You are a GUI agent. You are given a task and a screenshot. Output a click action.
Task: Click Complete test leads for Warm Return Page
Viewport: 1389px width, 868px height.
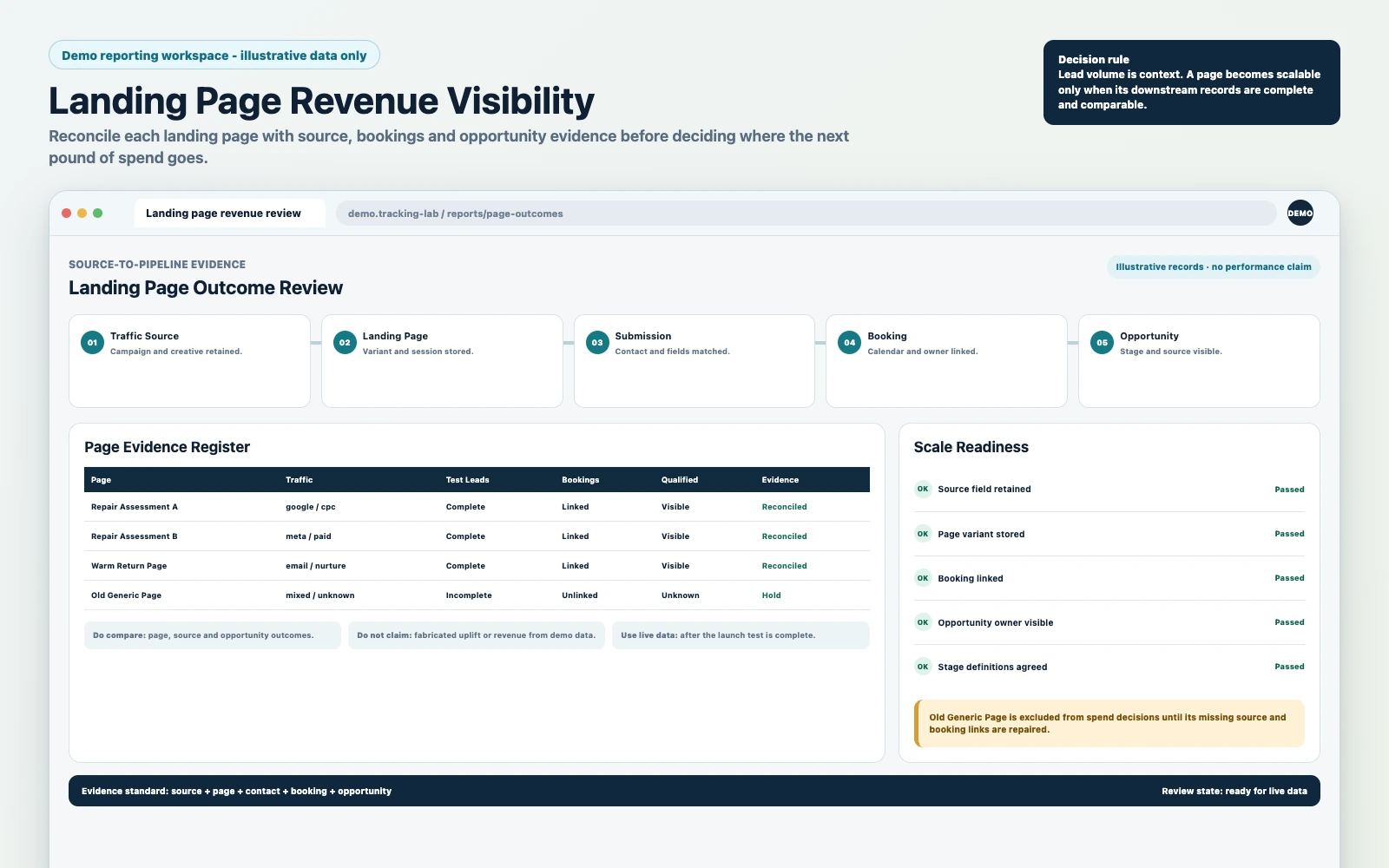pos(465,566)
